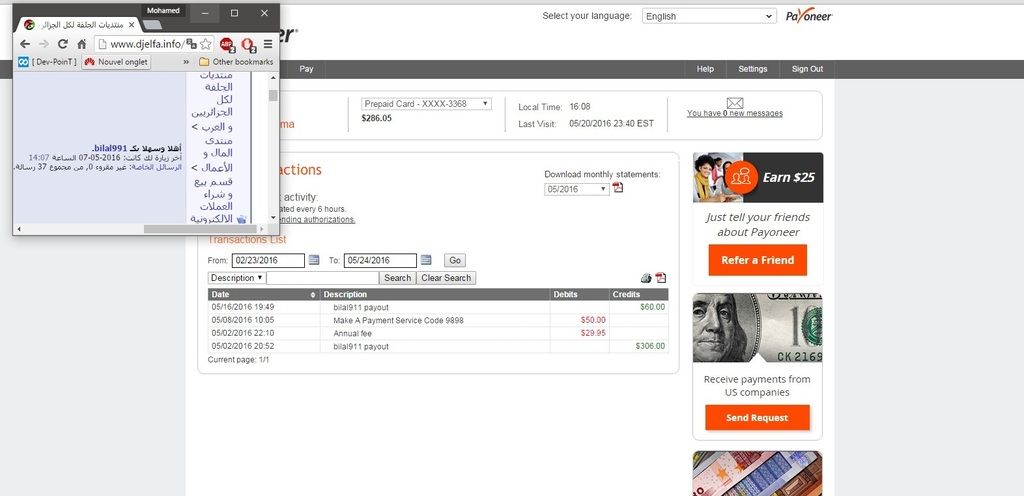Screen dimensions: 1024x496
Task: Click the $306.00 credit amount
Action: pos(650,347)
